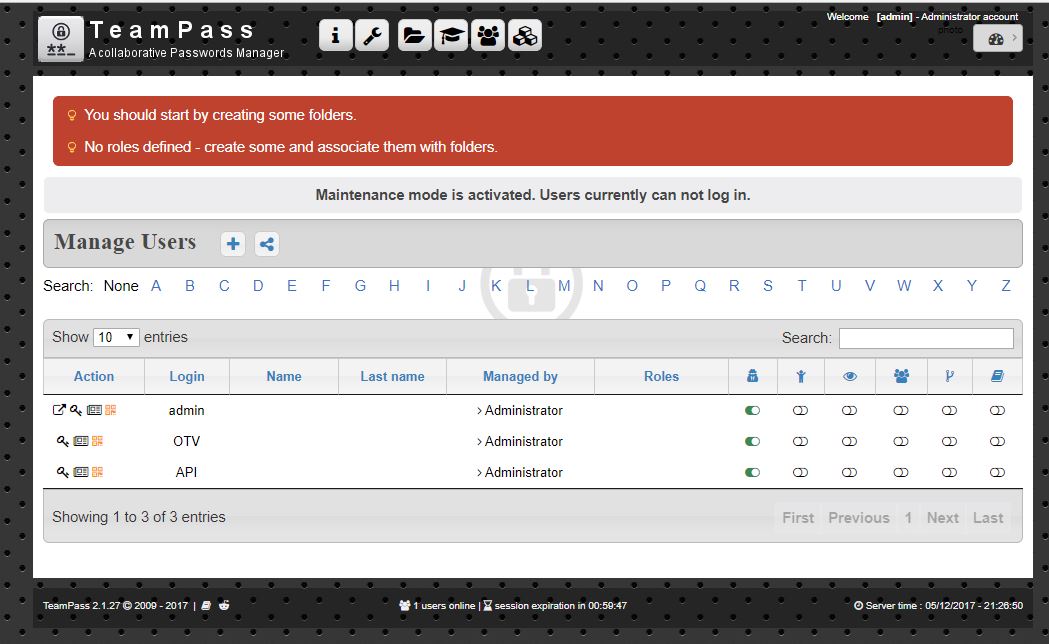Open admin settings using the wrench icon
The width and height of the screenshot is (1049, 644).
click(372, 34)
